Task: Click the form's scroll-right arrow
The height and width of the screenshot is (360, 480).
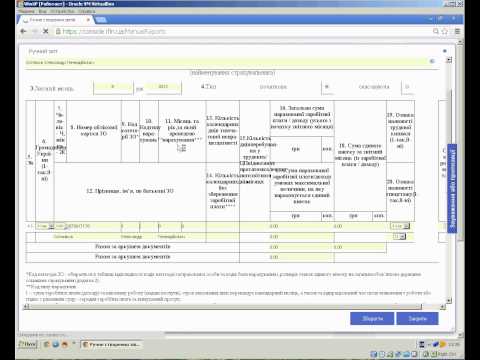Action: click(443, 307)
